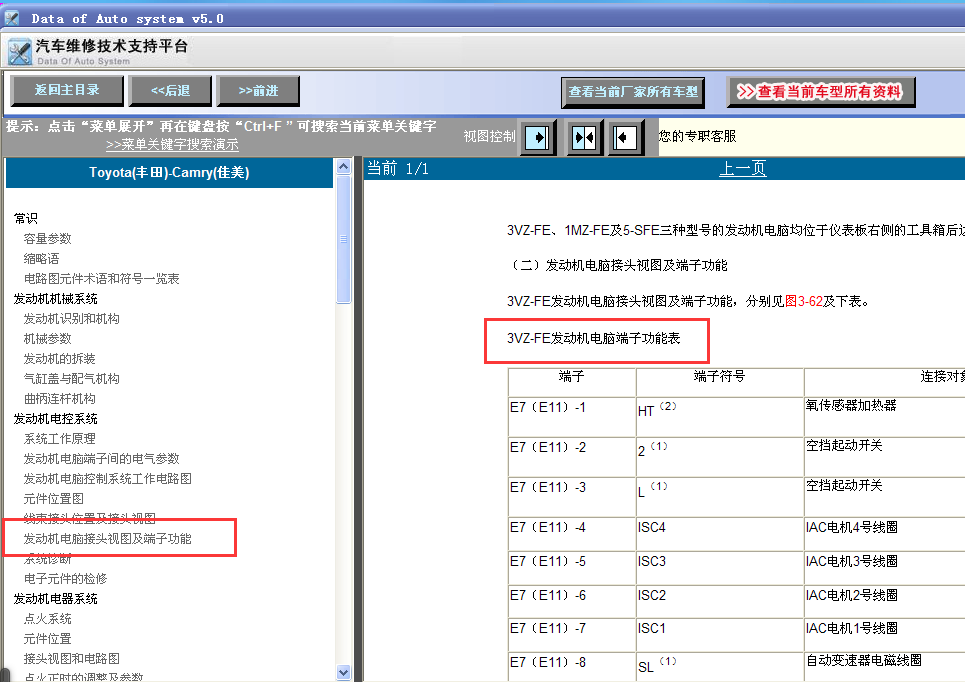Go back with the <<后退 button
This screenshot has height=682, width=965.
pos(170,90)
